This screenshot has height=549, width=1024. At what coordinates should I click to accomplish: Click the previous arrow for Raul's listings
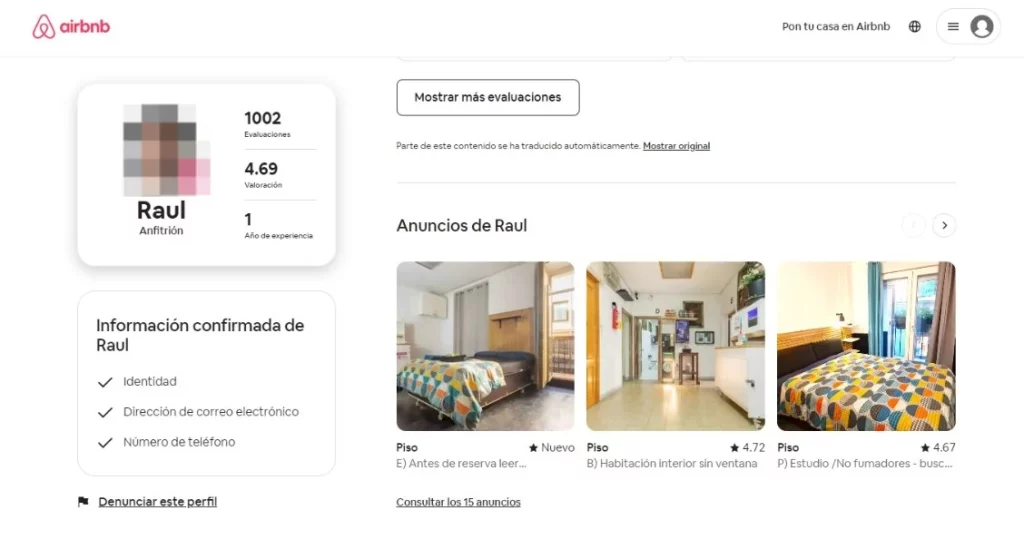tap(913, 226)
